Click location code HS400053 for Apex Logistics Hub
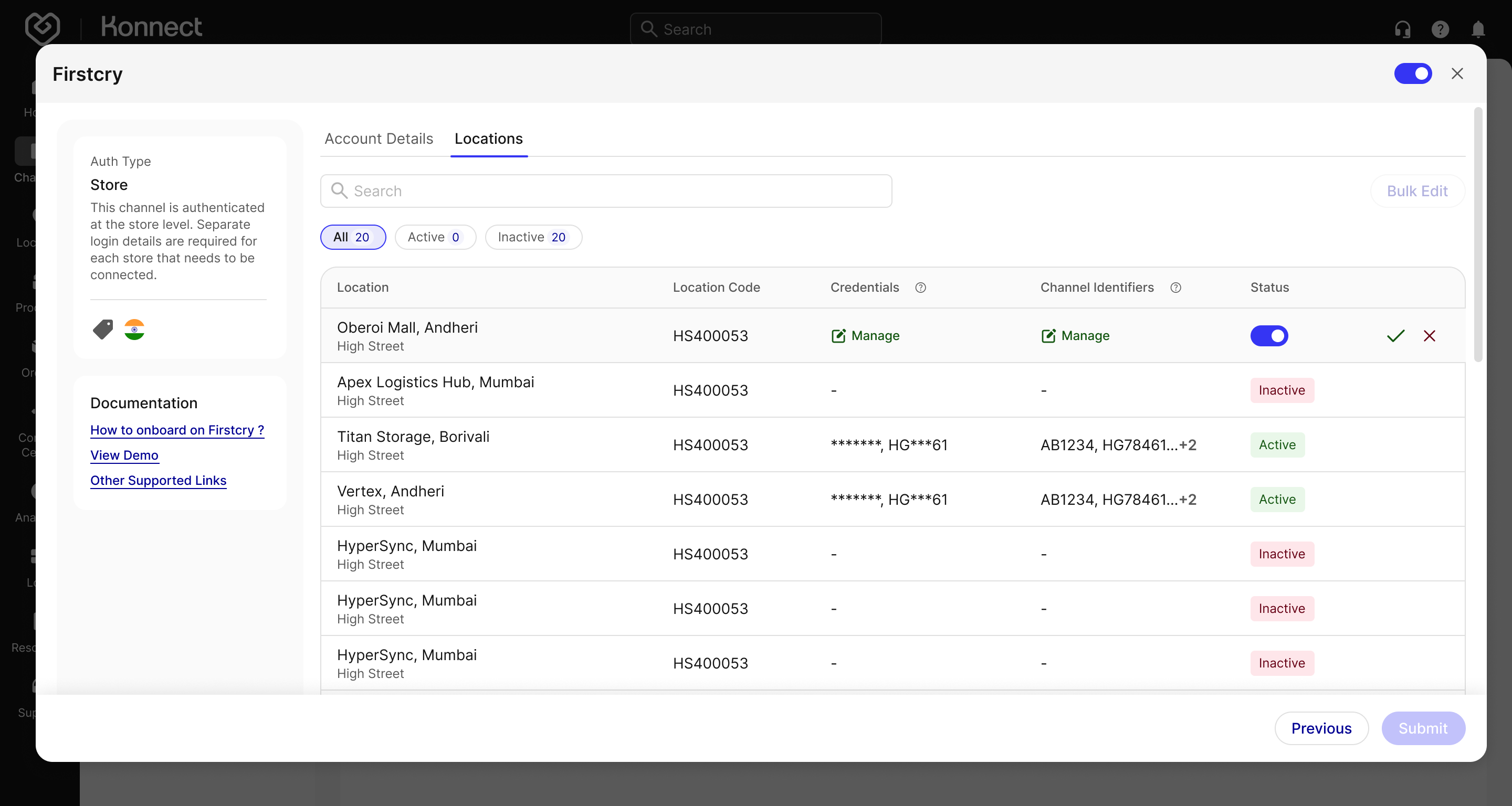The image size is (1512, 806). [710, 390]
